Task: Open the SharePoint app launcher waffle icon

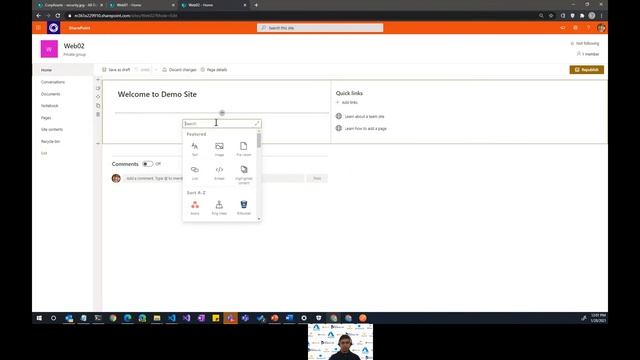Action: (x=38, y=28)
